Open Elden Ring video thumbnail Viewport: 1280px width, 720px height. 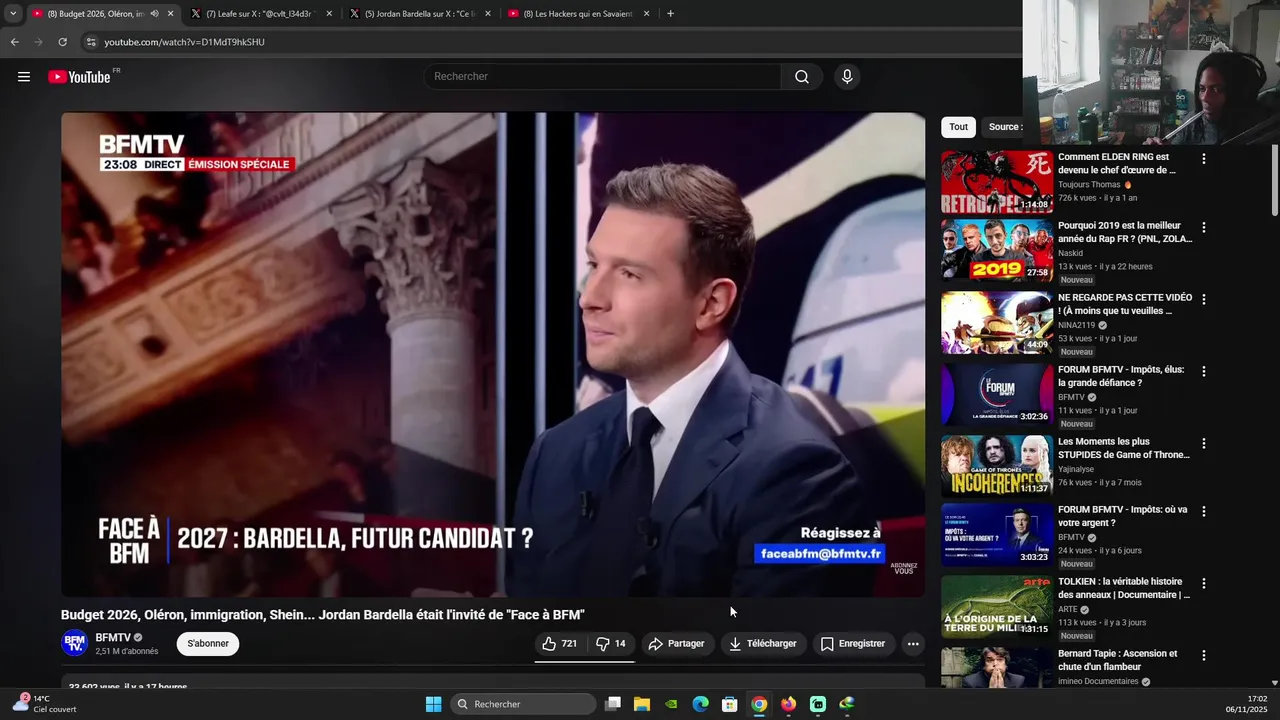997,182
